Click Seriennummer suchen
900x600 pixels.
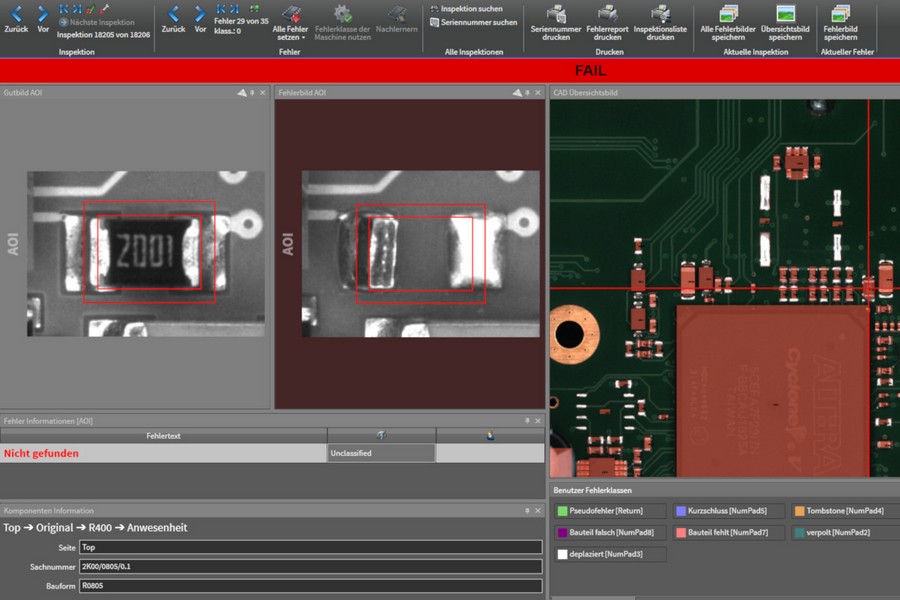tap(478, 22)
